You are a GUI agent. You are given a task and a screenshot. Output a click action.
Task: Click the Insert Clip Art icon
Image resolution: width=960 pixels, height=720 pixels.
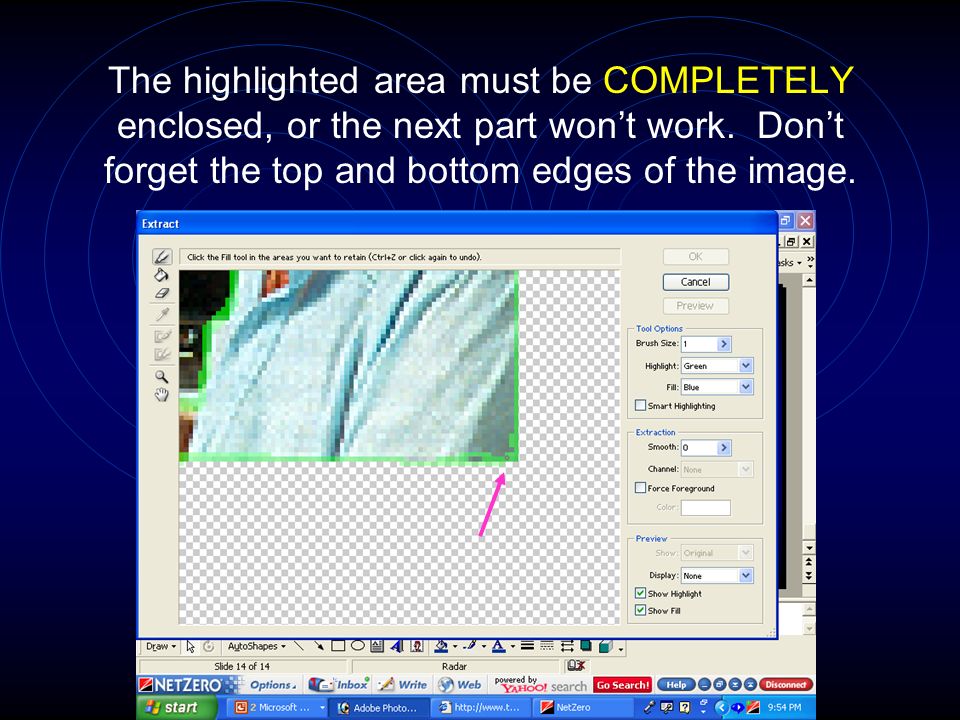tap(418, 646)
